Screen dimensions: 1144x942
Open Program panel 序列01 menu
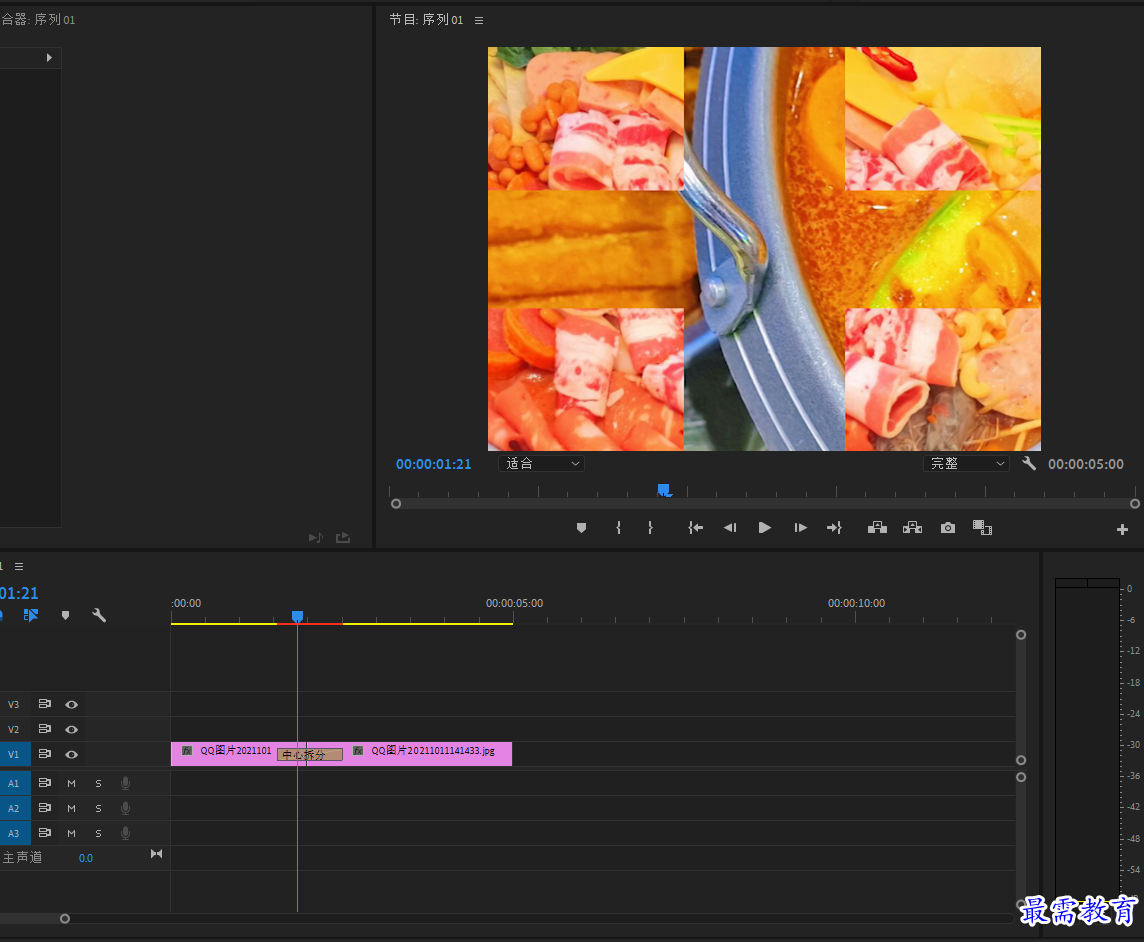479,20
